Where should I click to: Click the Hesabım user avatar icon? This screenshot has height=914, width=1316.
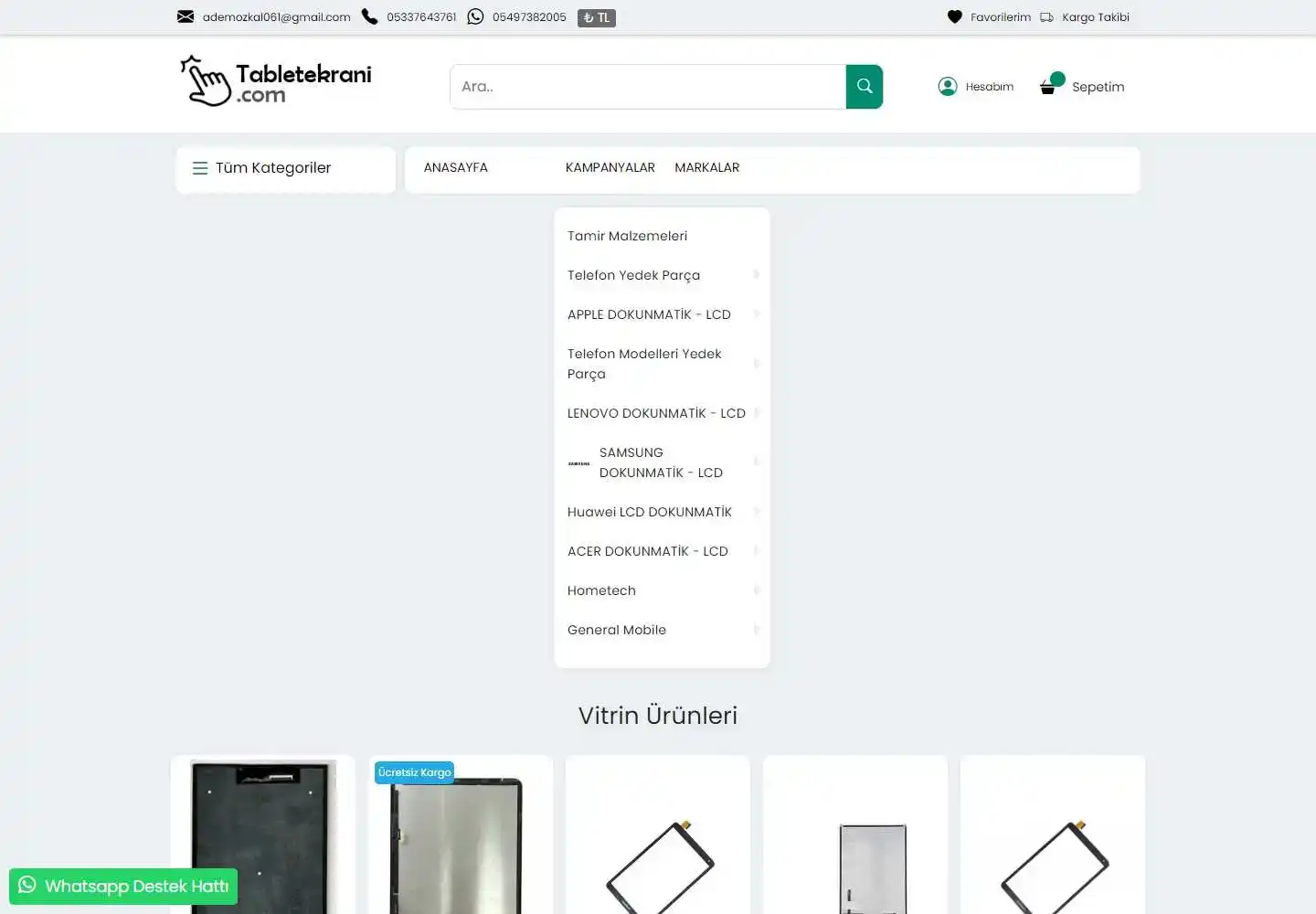[x=948, y=86]
